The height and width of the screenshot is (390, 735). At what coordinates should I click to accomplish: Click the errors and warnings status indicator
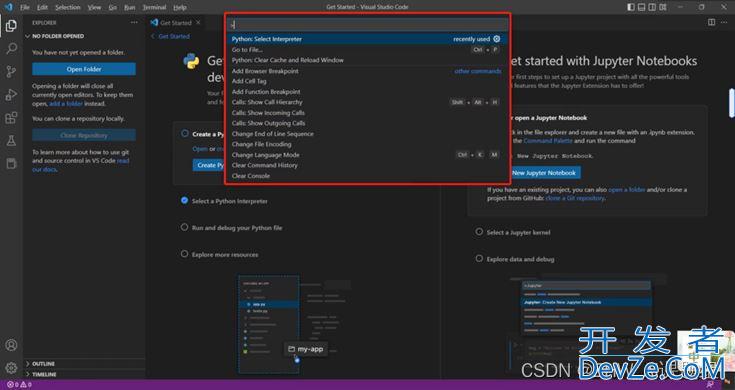point(19,385)
